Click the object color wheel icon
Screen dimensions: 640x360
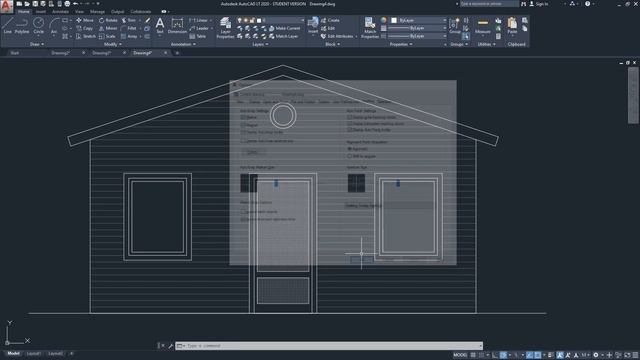[x=383, y=20]
